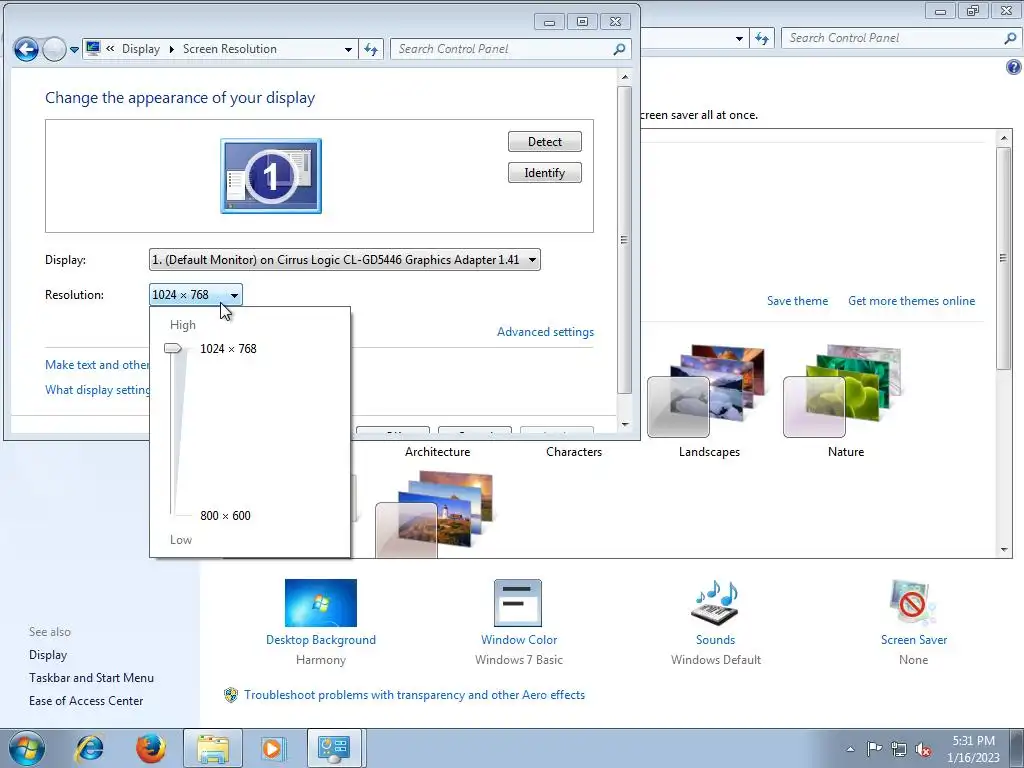The height and width of the screenshot is (768, 1024).
Task: Click Troubleshoot problems with transparency link
Action: point(415,695)
